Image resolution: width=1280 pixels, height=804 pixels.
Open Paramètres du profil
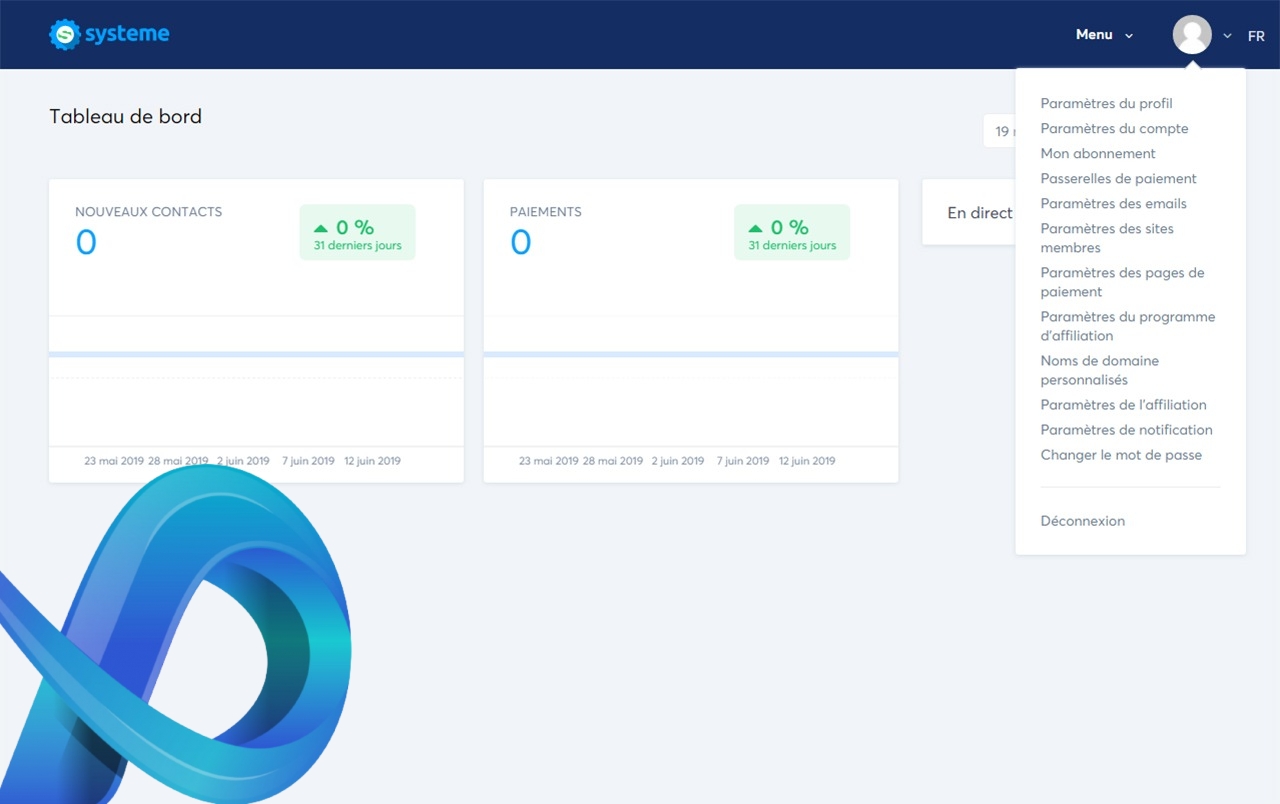point(1106,104)
